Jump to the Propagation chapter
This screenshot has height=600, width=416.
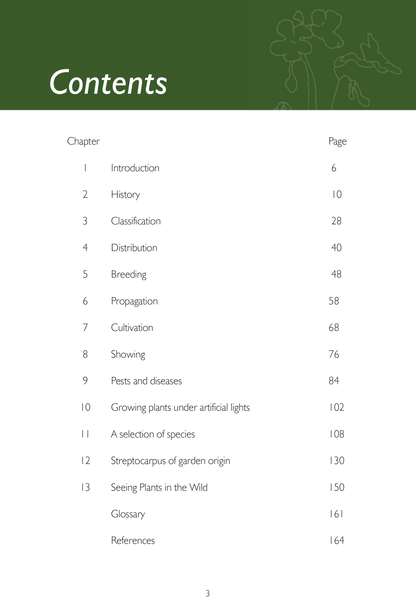tap(134, 302)
